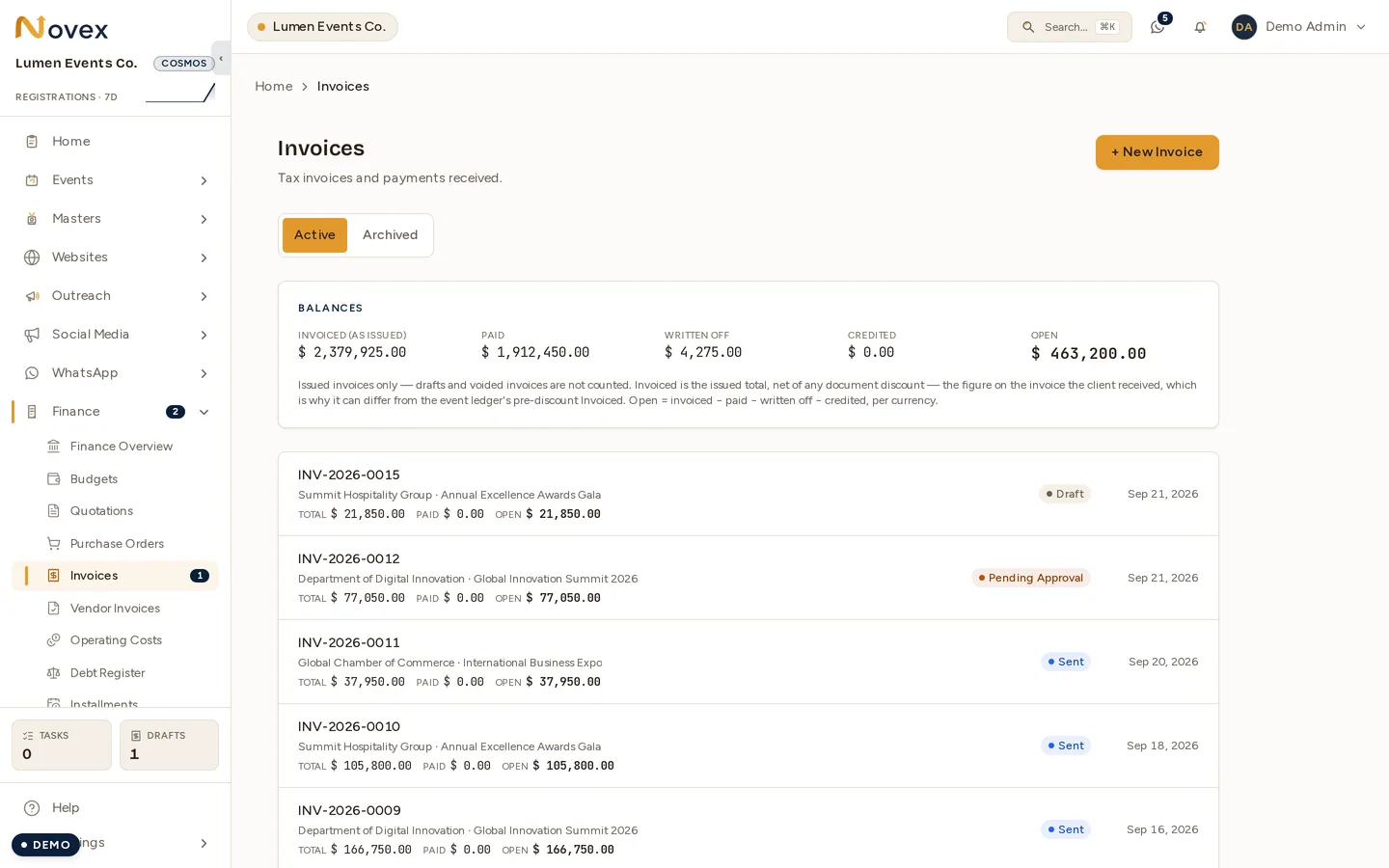Expand the Social Media chevron
This screenshot has width=1389, height=868.
[204, 335]
